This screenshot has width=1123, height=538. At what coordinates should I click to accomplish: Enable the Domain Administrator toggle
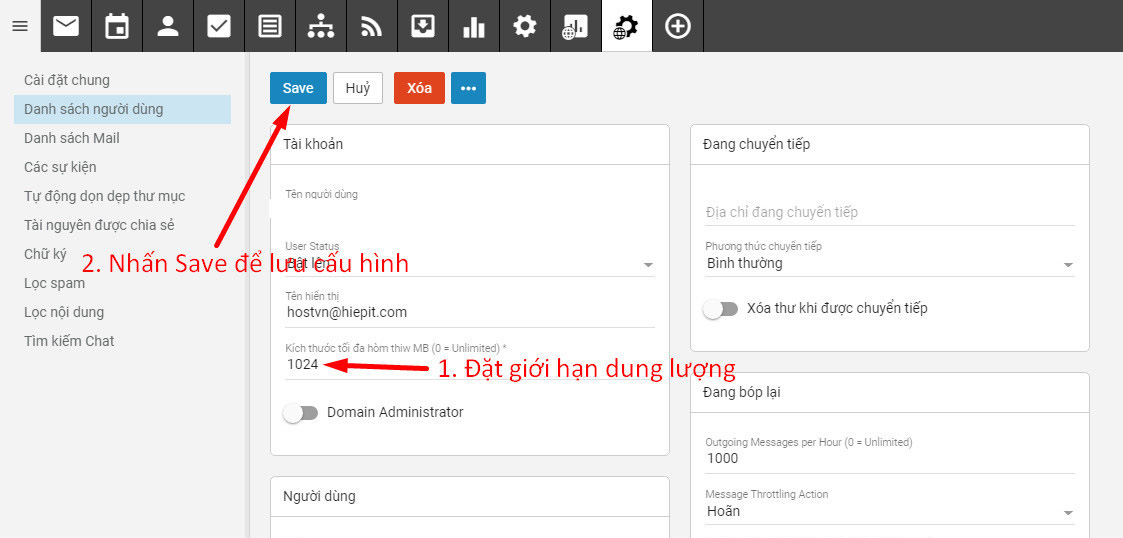coord(300,412)
